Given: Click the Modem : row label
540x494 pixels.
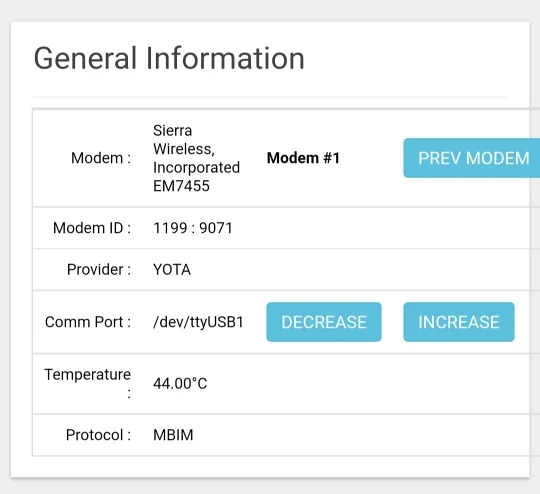Looking at the screenshot, I should 101,158.
